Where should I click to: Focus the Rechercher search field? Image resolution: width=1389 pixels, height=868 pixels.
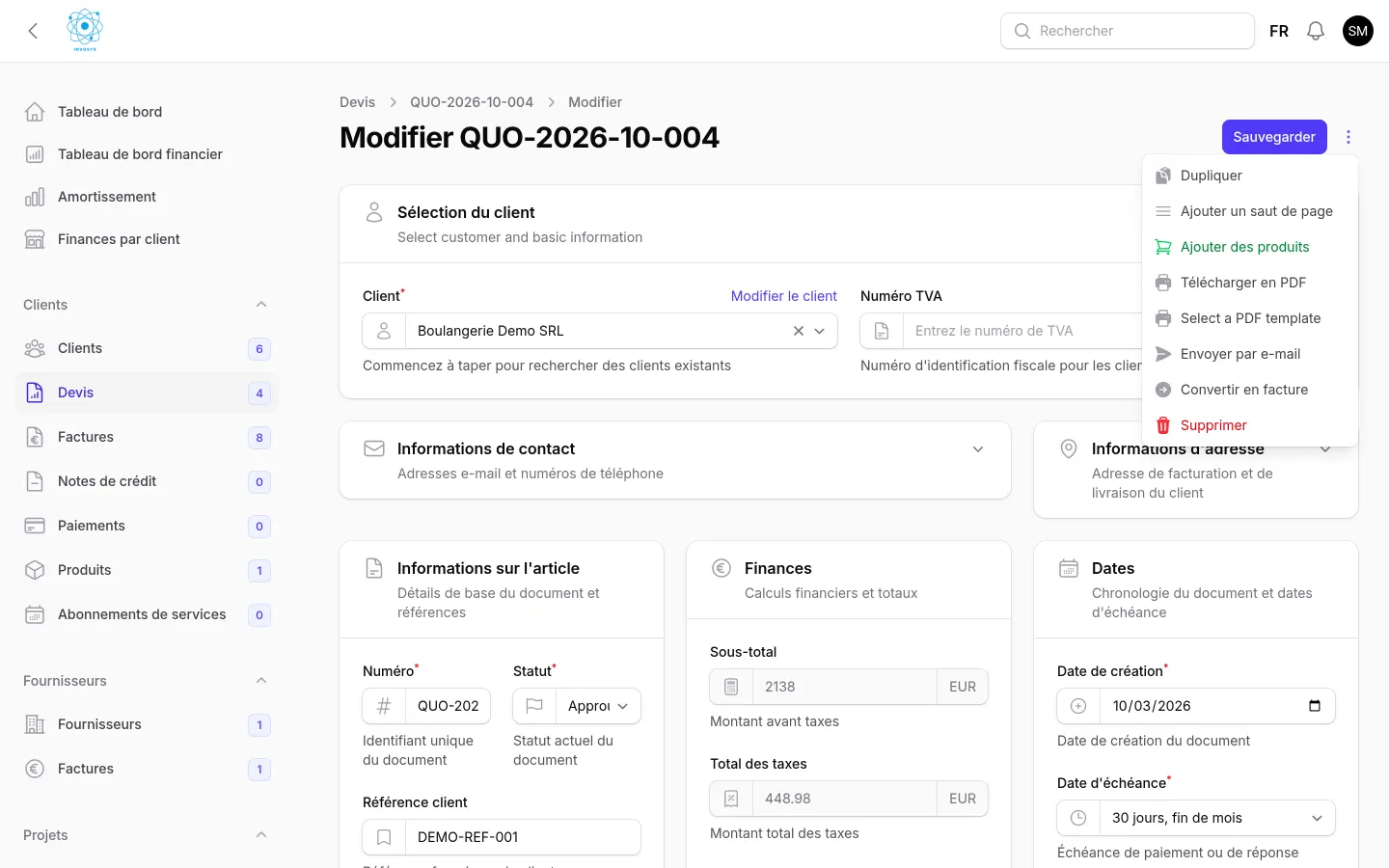(1128, 31)
